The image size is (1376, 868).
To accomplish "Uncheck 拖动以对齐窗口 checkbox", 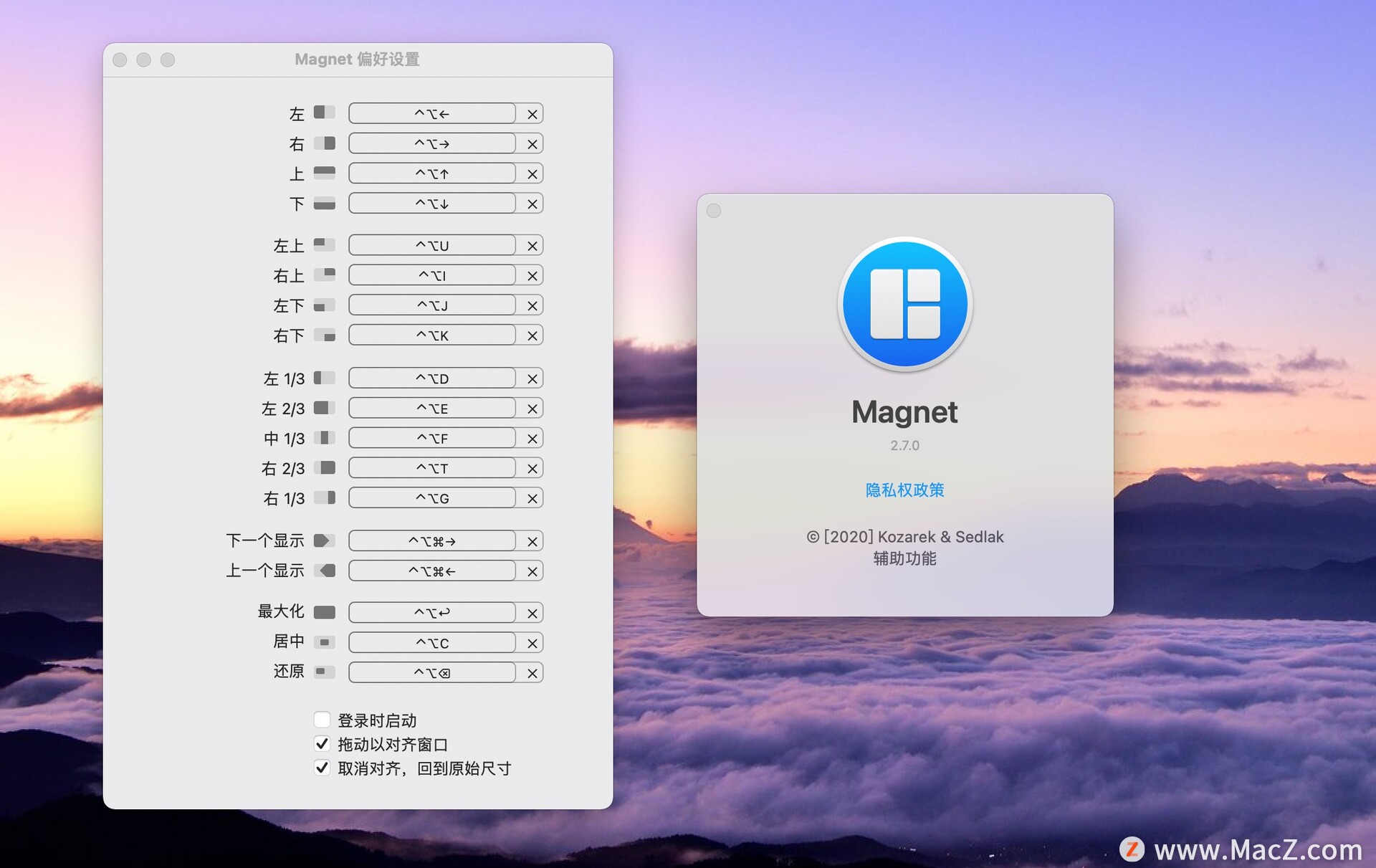I will (322, 744).
